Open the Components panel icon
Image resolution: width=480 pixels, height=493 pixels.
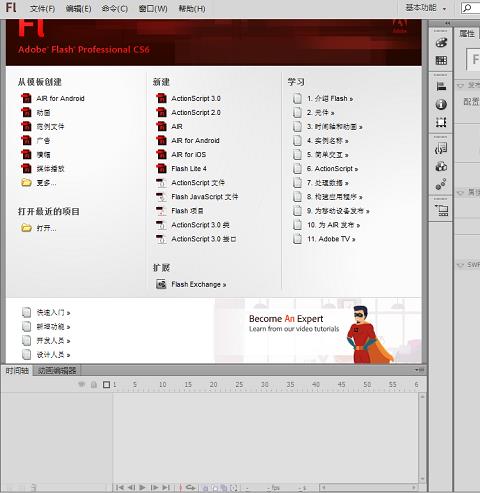click(x=441, y=166)
